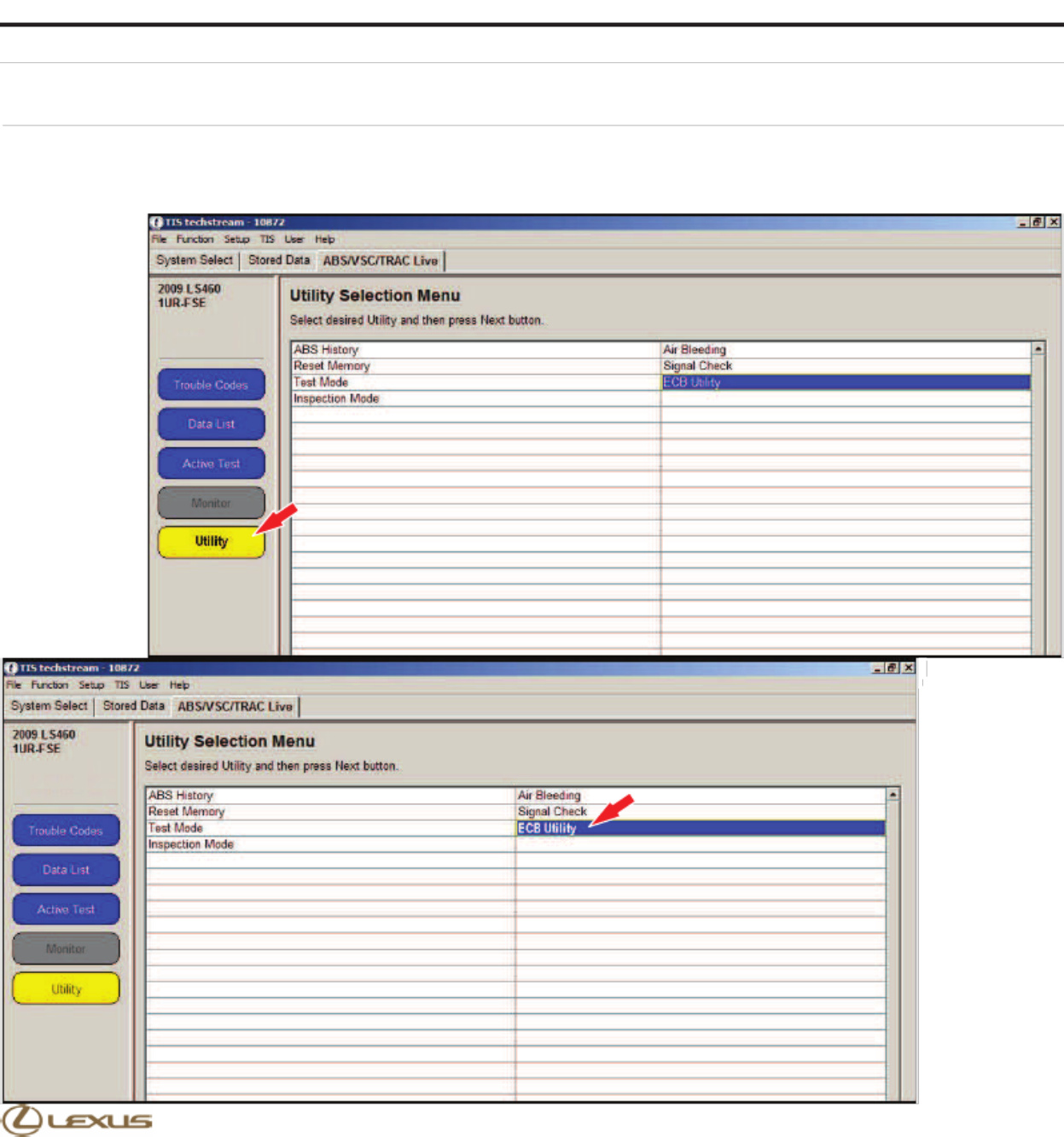Open TIS menu in upper Techstream window

(x=267, y=240)
